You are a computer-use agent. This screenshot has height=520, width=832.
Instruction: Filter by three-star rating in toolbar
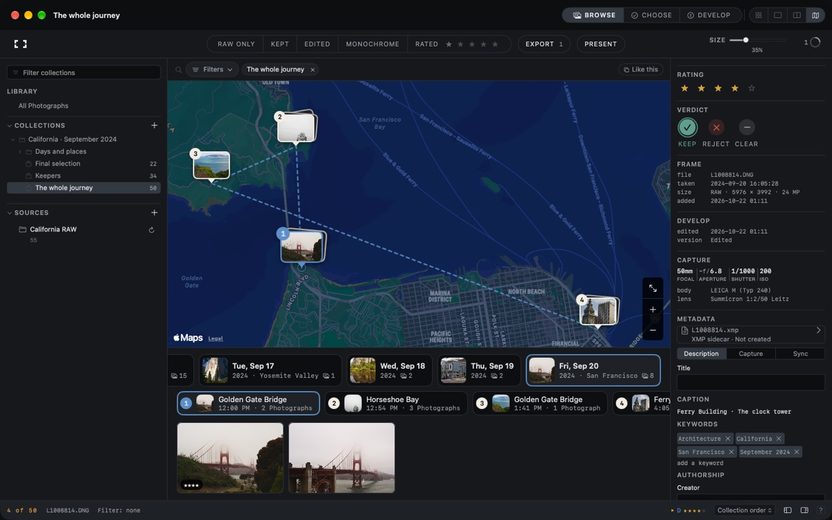472,44
